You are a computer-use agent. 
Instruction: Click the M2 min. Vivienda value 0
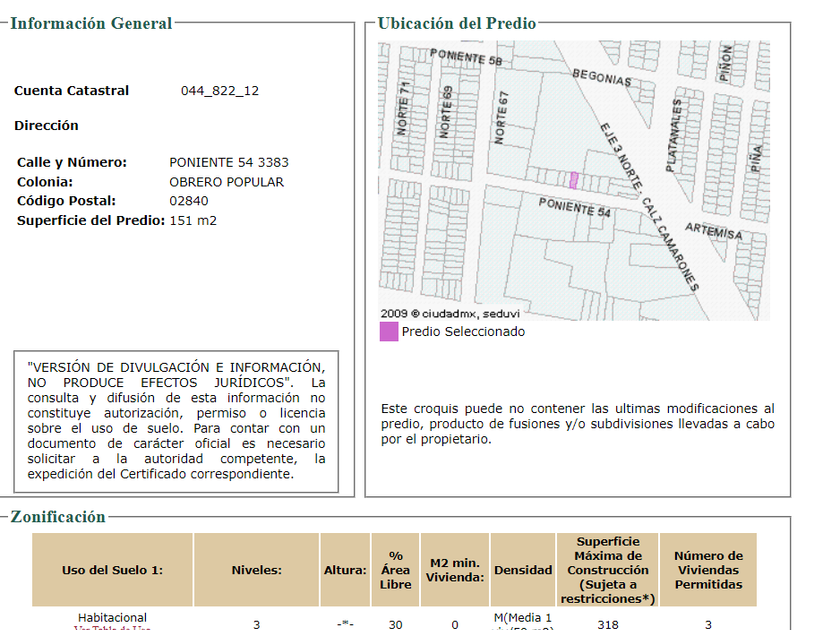(455, 624)
